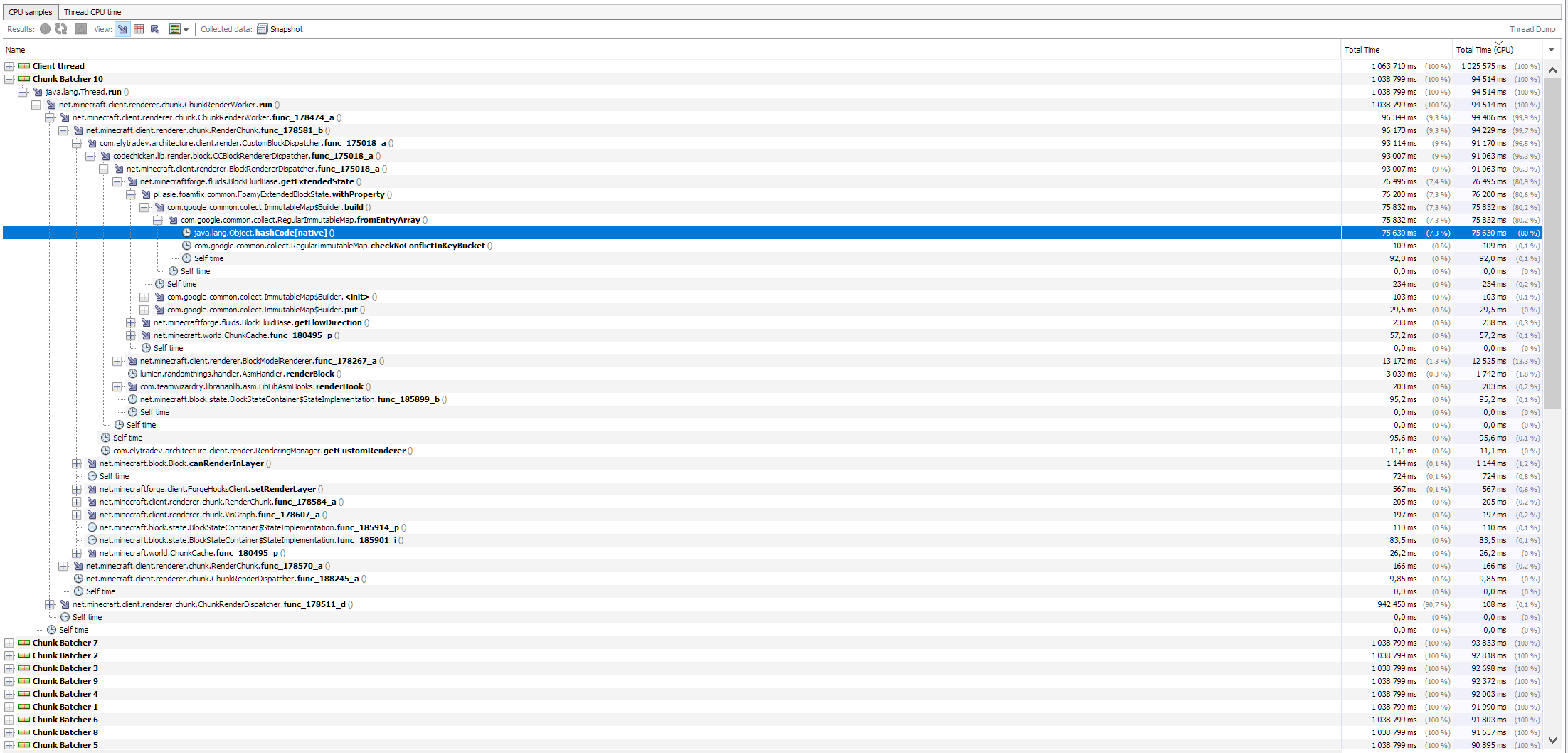Viewport: 1568px width, 753px height.
Task: Expand LibLibAsmHooks.renderHook node
Action: (117, 386)
